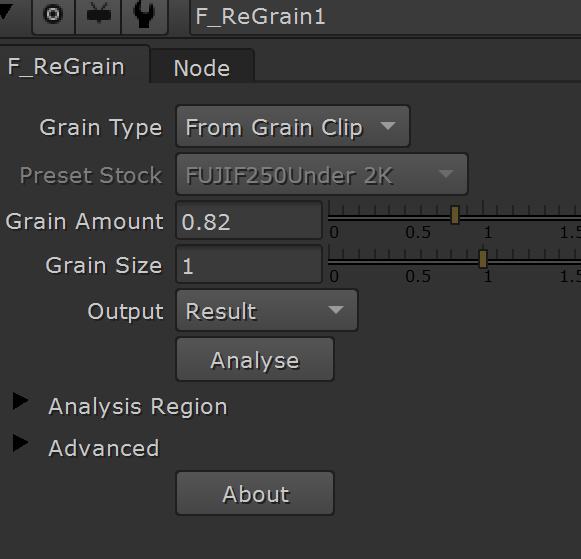Screen dimensions: 581x559
Task: Open the Output dropdown showing Result
Action: (x=267, y=310)
